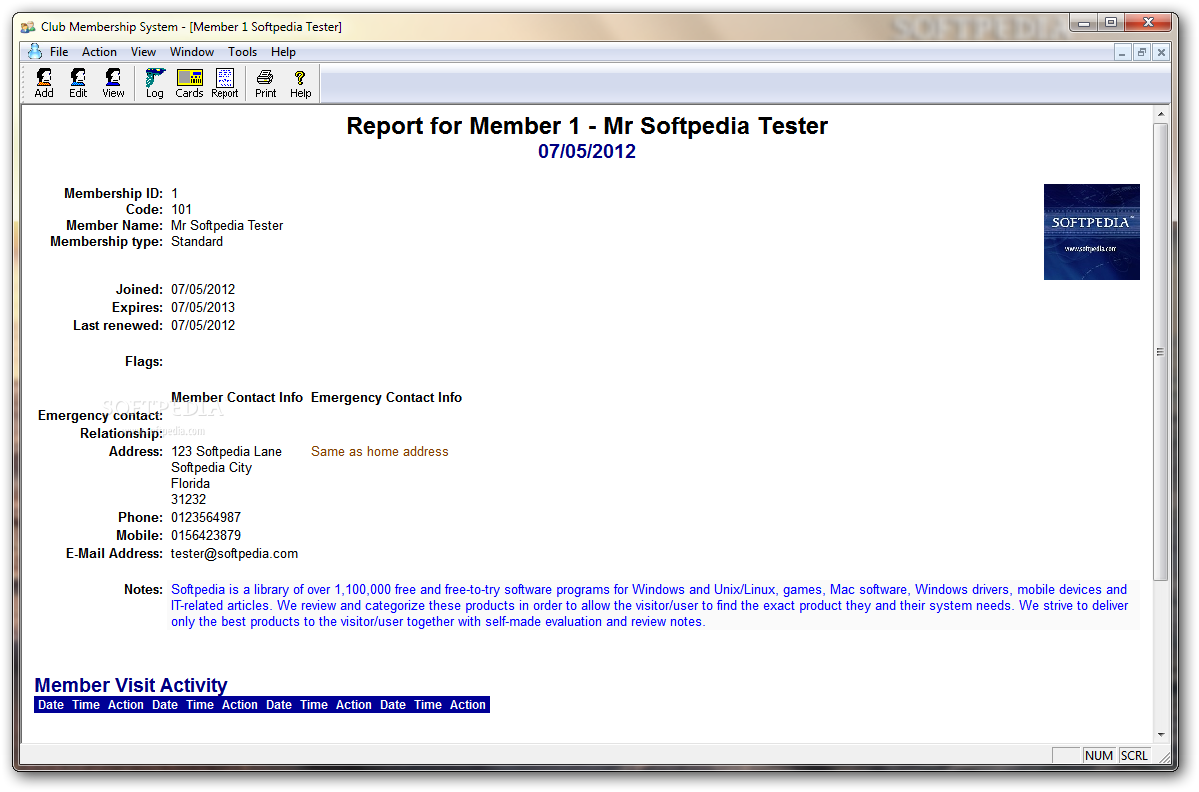1199x792 pixels.
Task: Click the Florida address line
Action: [x=190, y=484]
